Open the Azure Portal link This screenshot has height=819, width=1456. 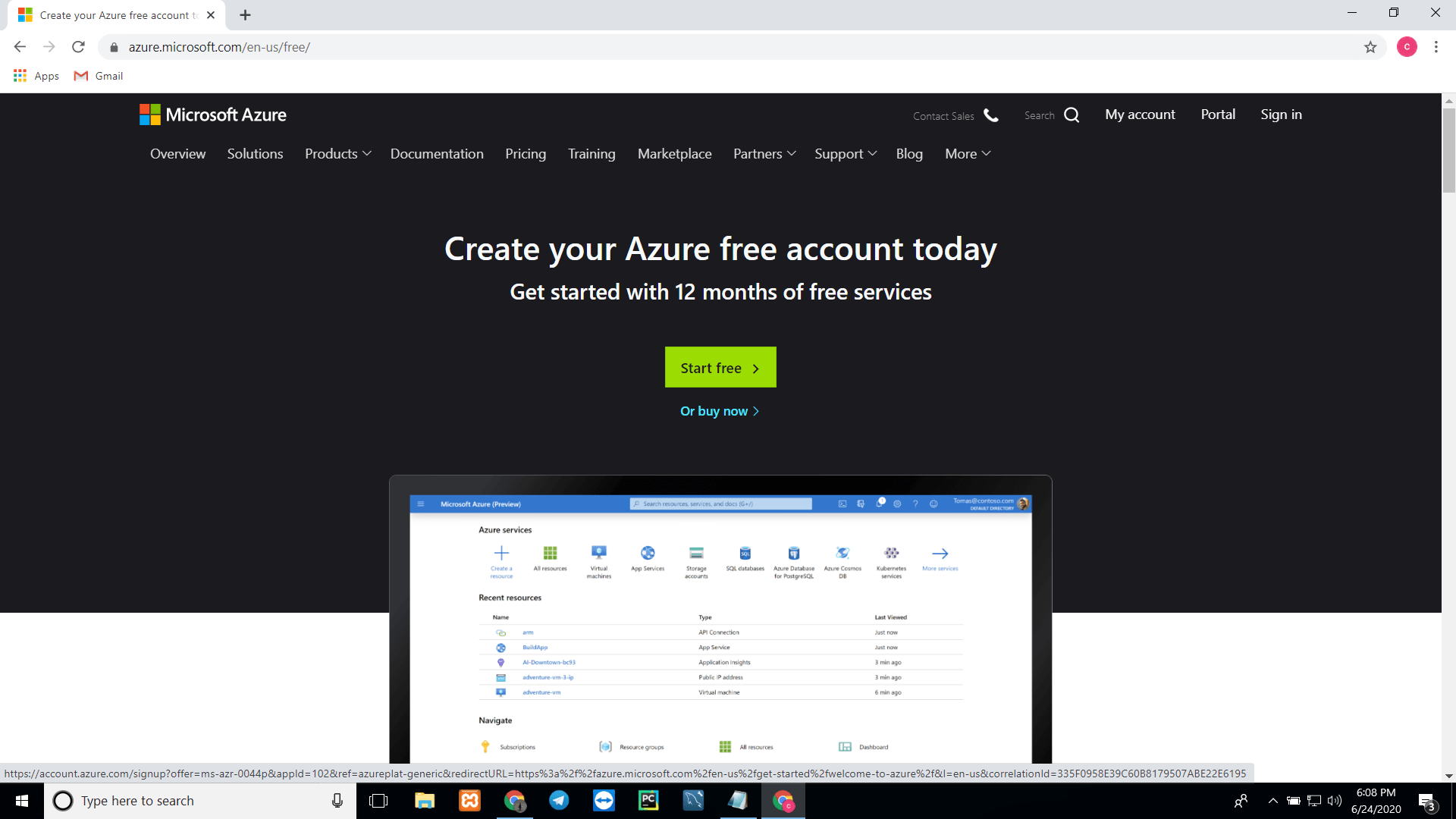click(x=1218, y=115)
